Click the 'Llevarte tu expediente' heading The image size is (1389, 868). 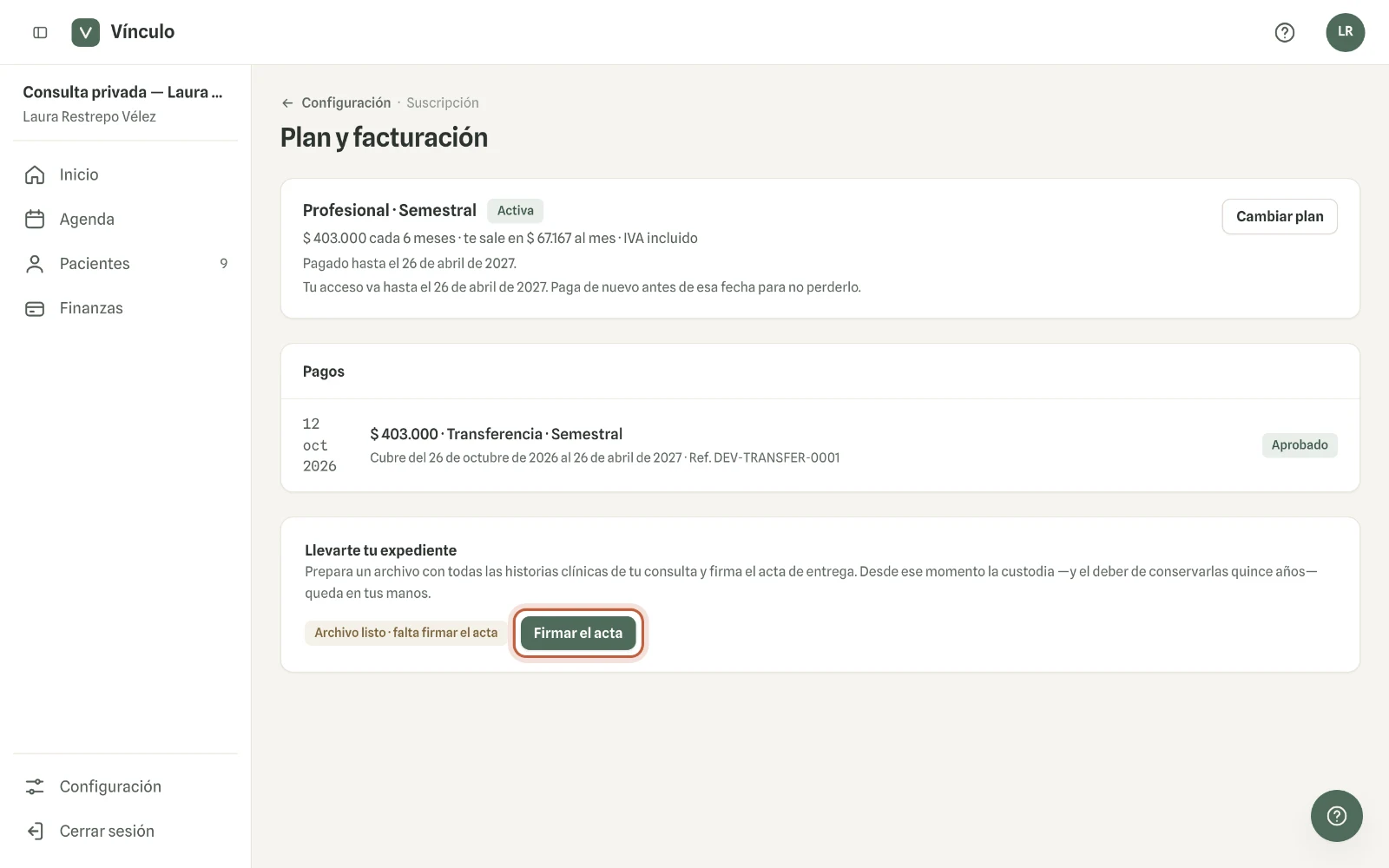(381, 550)
